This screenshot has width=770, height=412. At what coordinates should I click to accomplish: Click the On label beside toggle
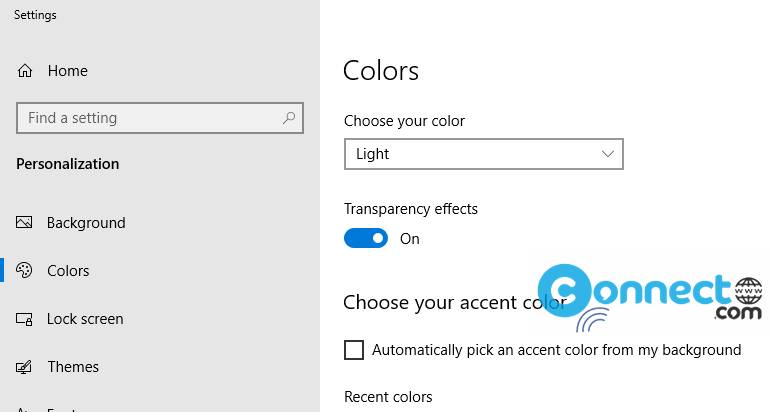410,239
